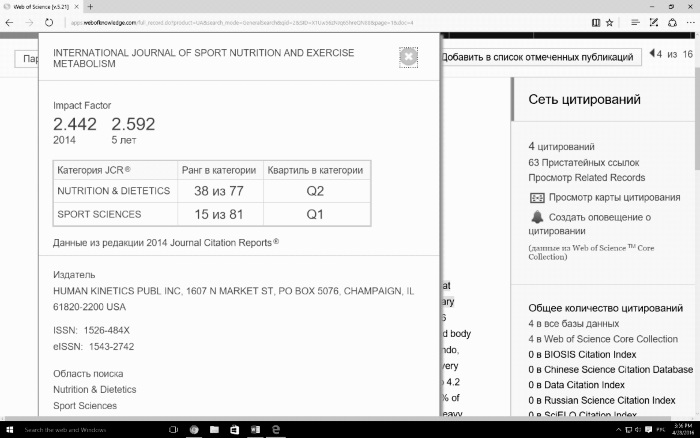Viewport: 700px width, 438px height.
Task: Click the 'Квартиль в категории' column header
Action: (x=317, y=170)
